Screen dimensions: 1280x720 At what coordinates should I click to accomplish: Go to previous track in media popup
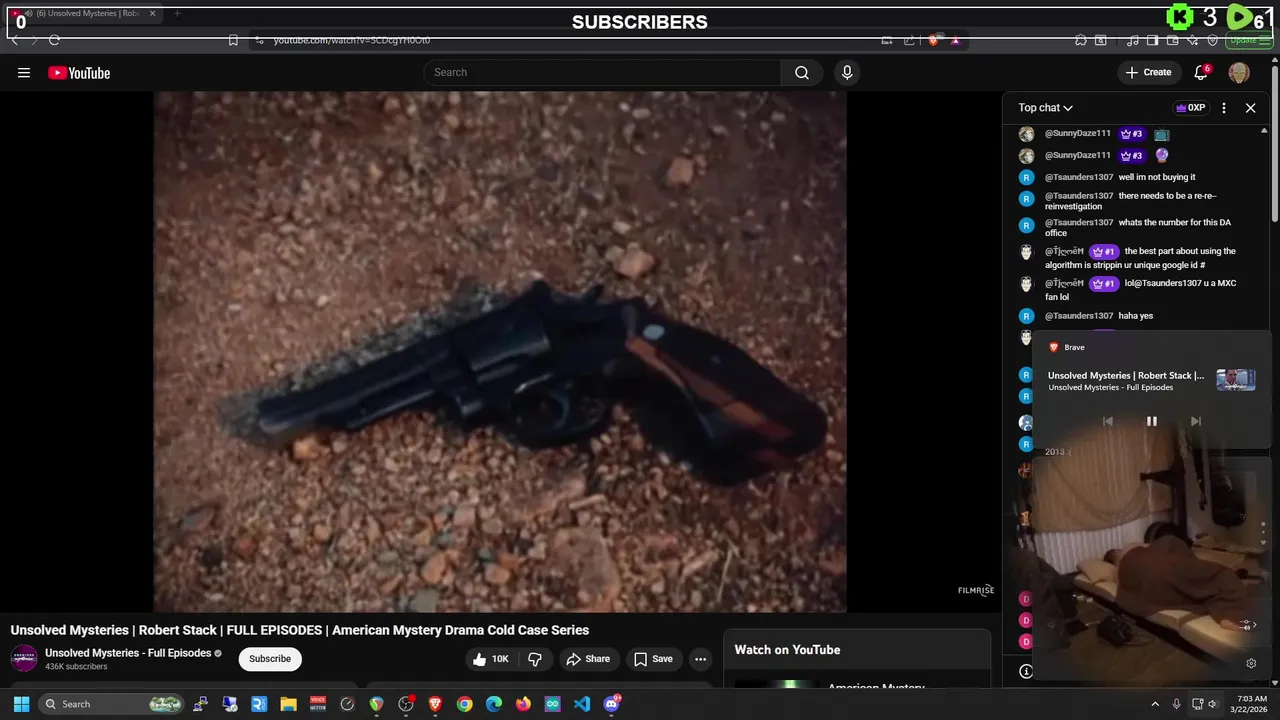[1107, 421]
